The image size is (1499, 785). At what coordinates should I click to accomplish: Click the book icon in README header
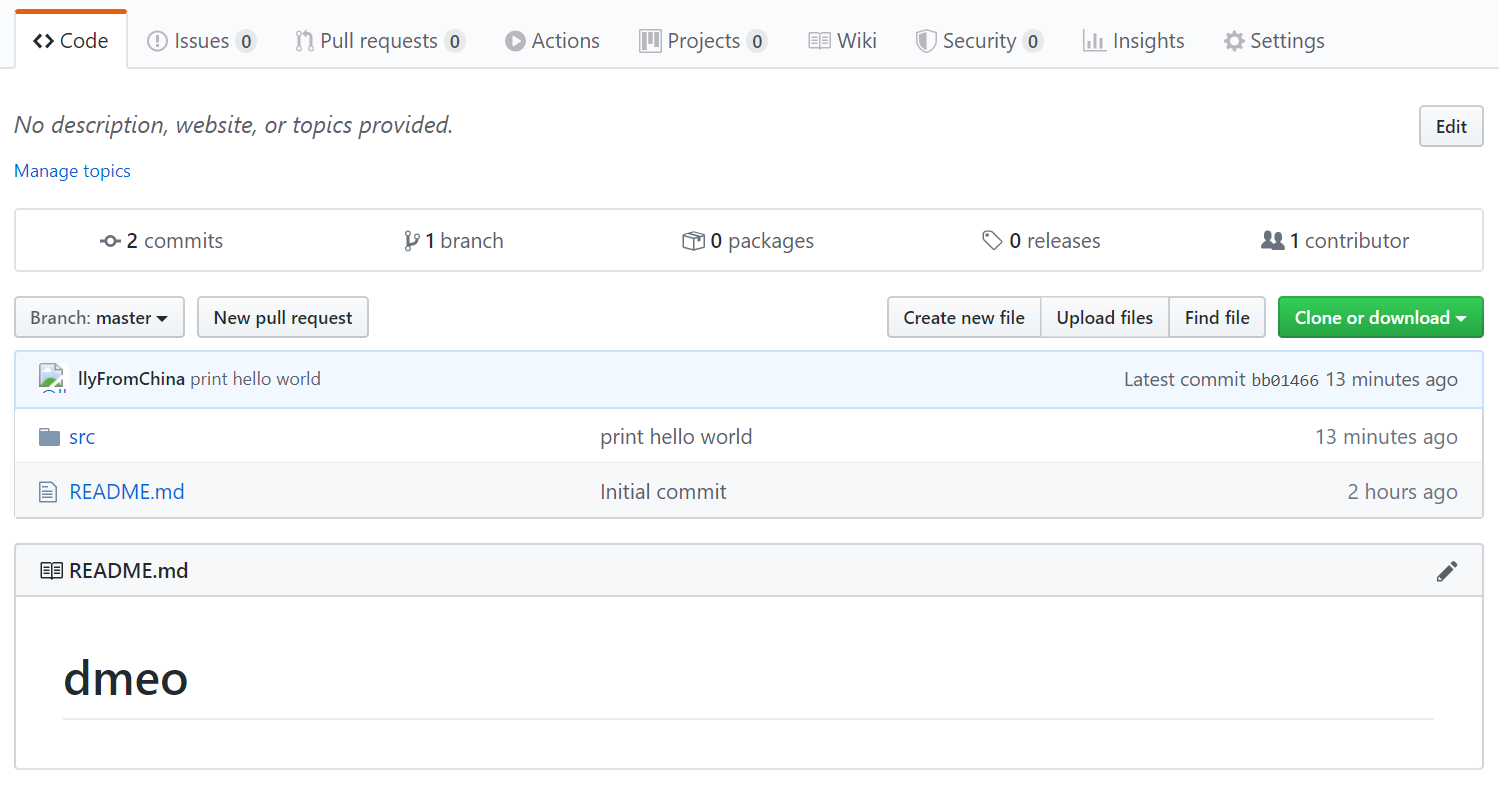coord(51,571)
